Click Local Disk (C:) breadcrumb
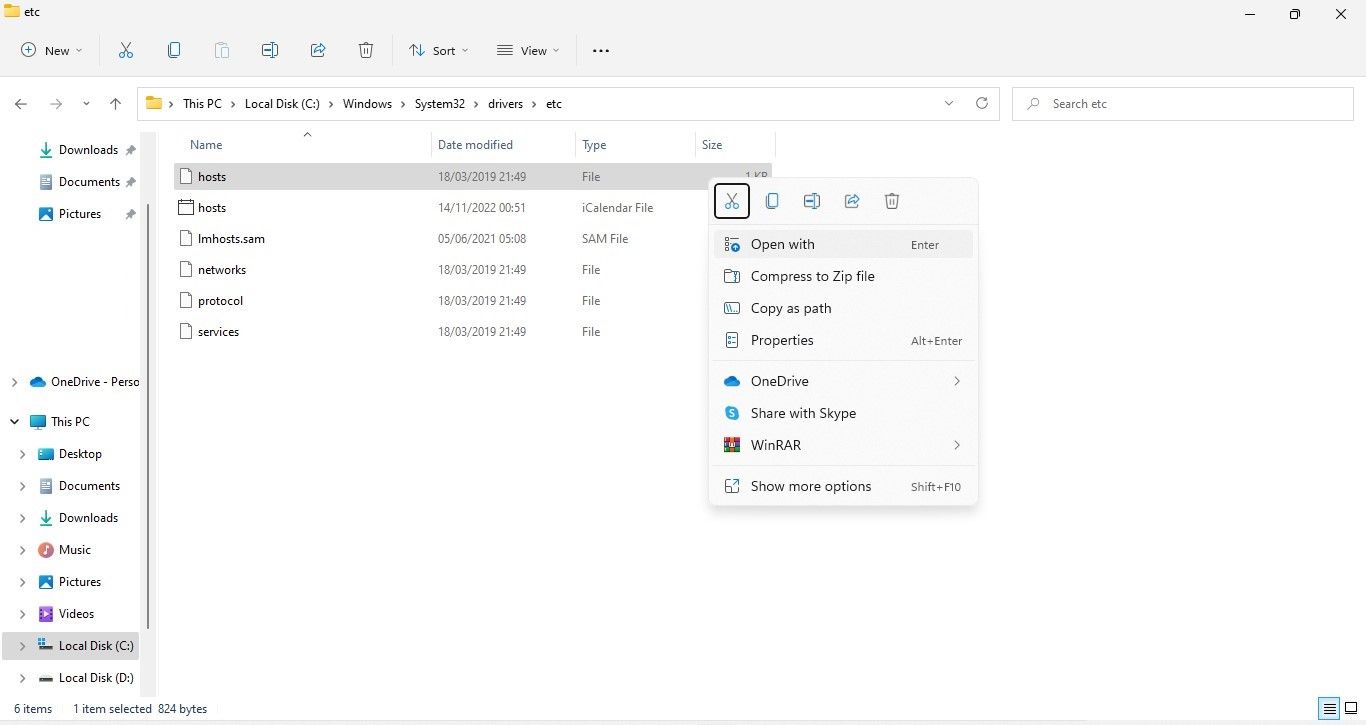Image resolution: width=1366 pixels, height=725 pixels. (283, 104)
